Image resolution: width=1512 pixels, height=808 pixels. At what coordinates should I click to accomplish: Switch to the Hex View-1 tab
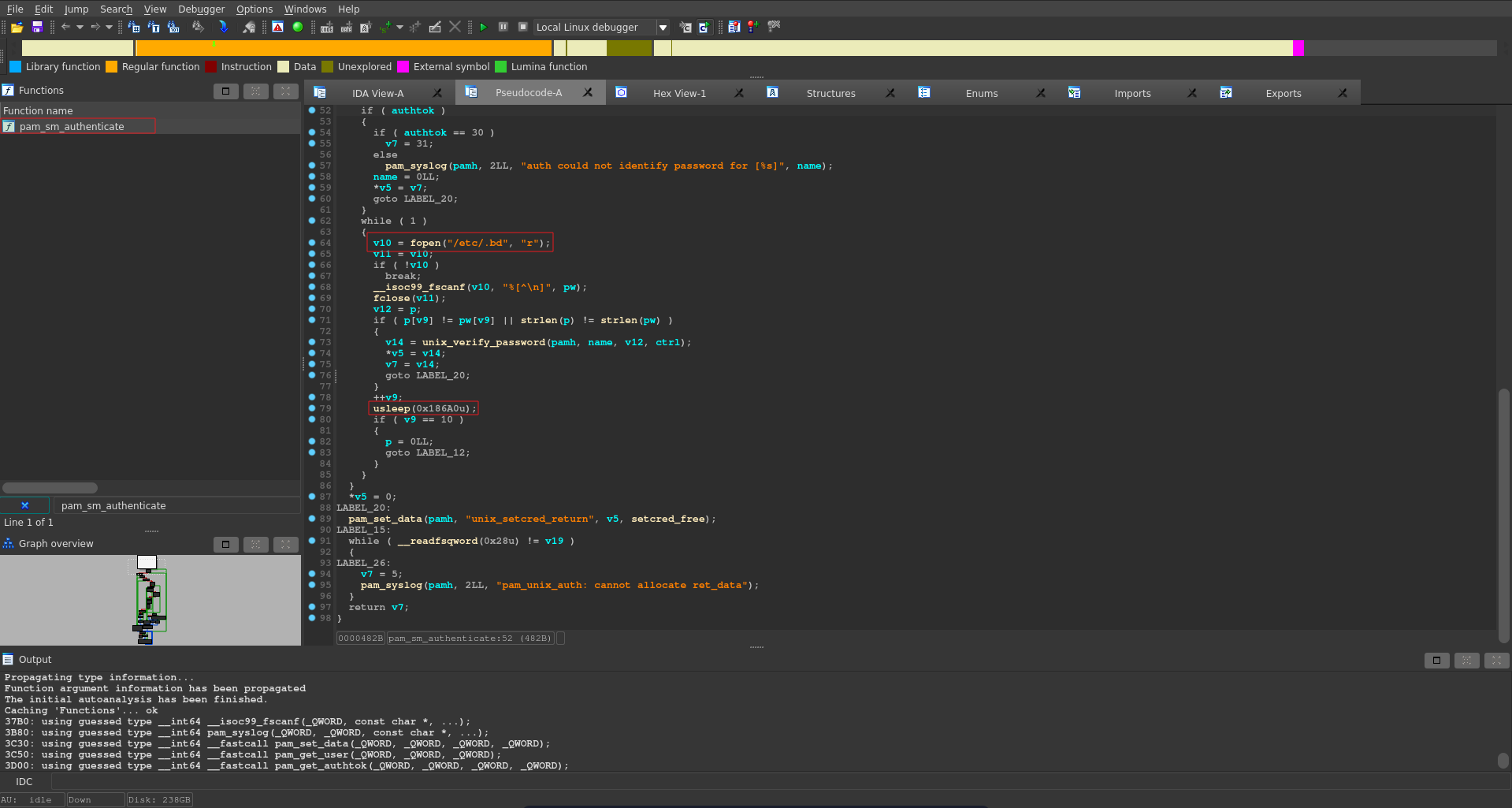pos(678,93)
